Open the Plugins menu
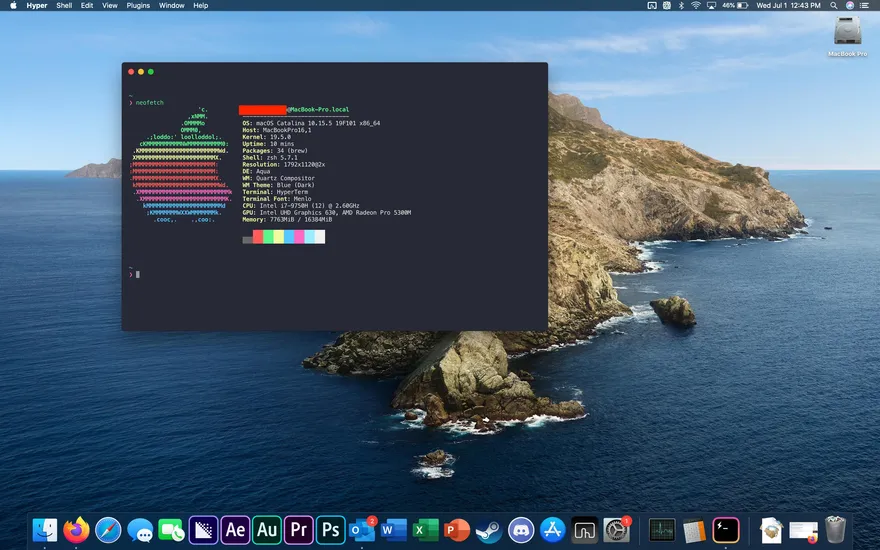Viewport: 880px width, 550px height. 138,6
